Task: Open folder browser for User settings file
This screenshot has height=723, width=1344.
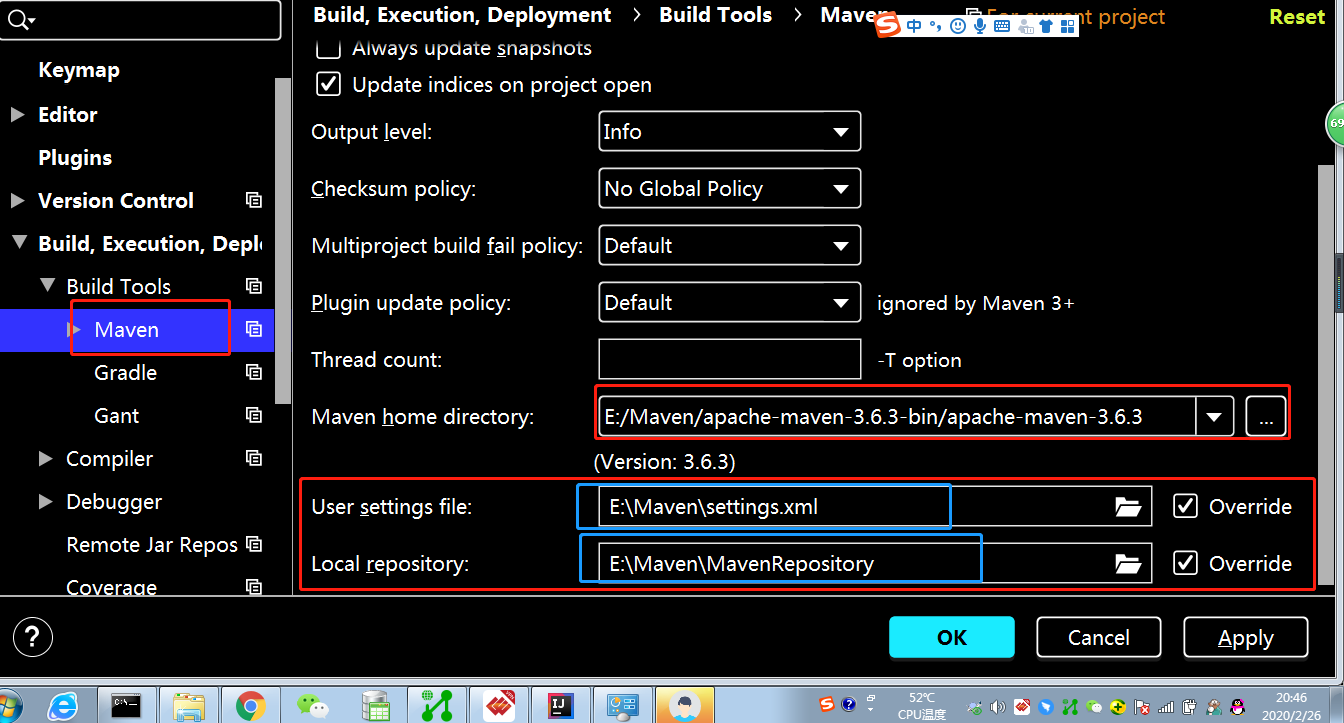Action: 1128,507
